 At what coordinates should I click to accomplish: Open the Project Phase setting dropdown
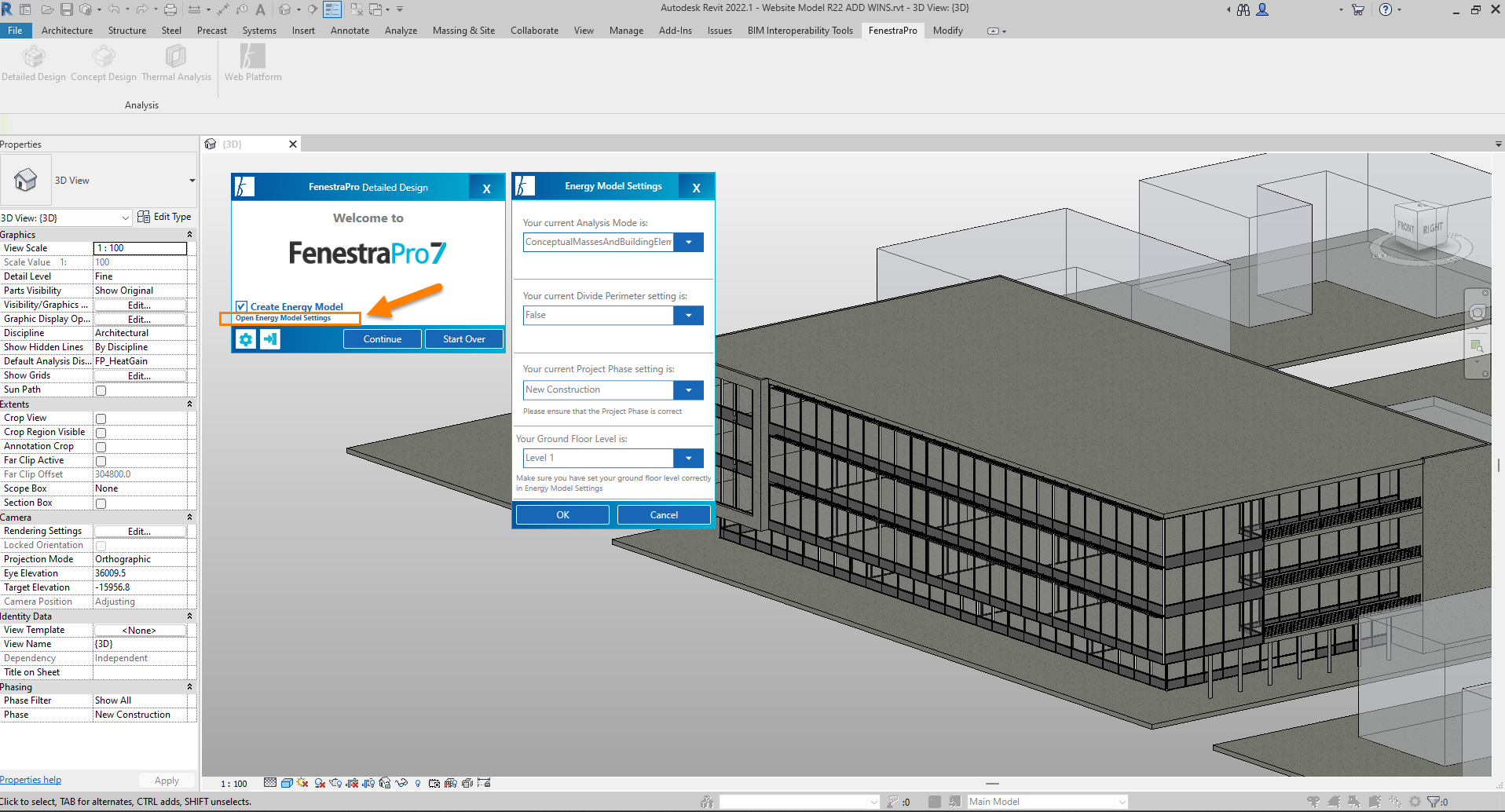[x=689, y=390]
